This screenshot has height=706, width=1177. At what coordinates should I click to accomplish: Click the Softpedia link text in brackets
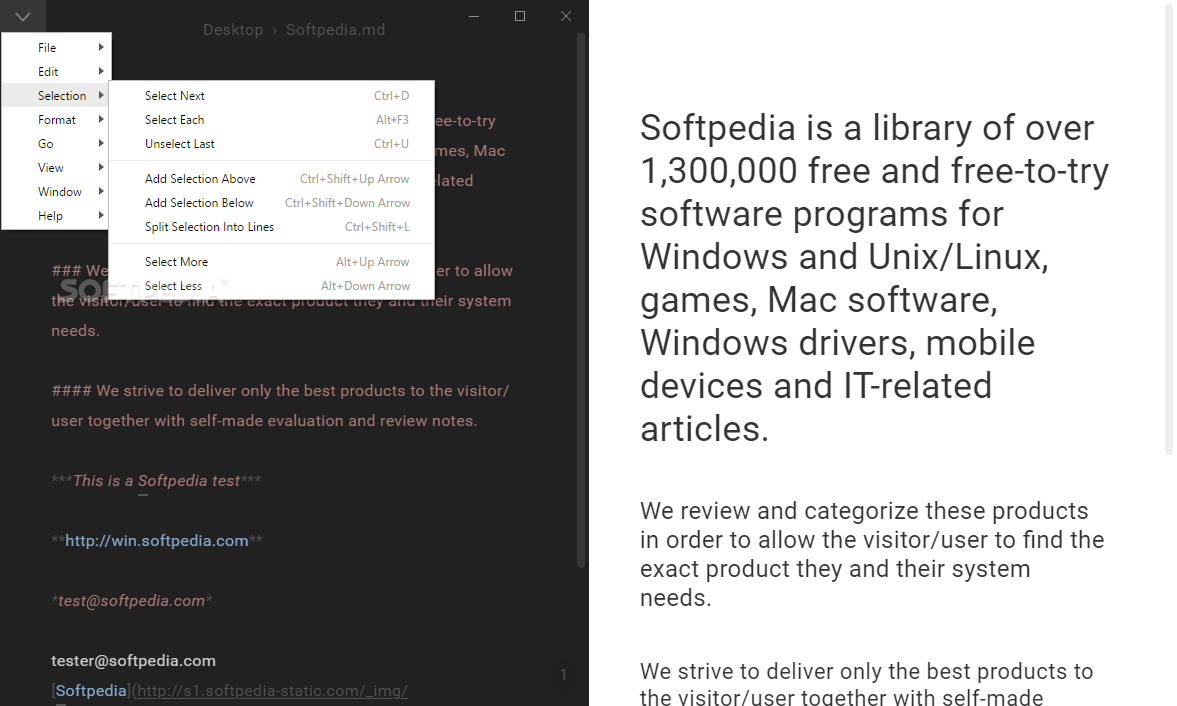[x=91, y=691]
